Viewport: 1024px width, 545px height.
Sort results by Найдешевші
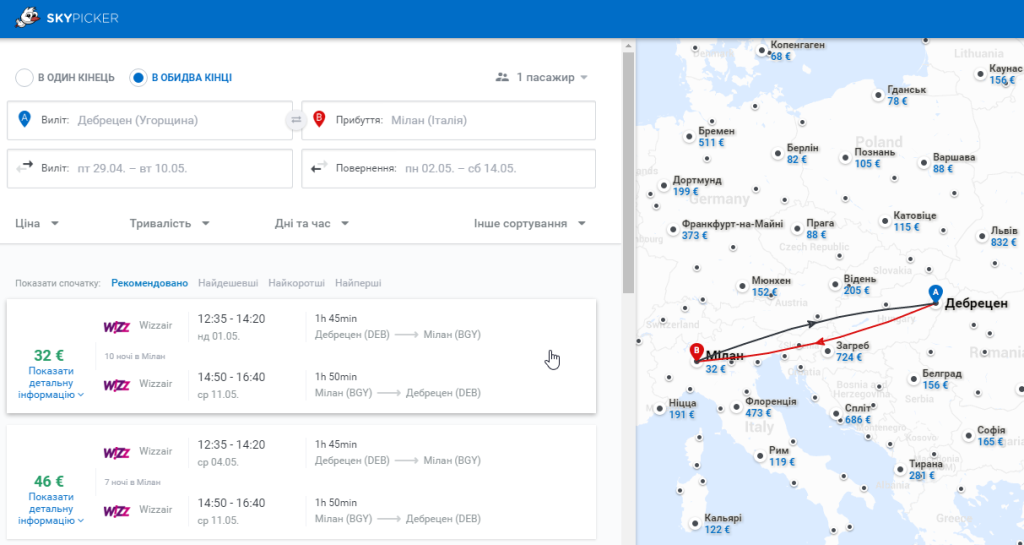point(228,283)
